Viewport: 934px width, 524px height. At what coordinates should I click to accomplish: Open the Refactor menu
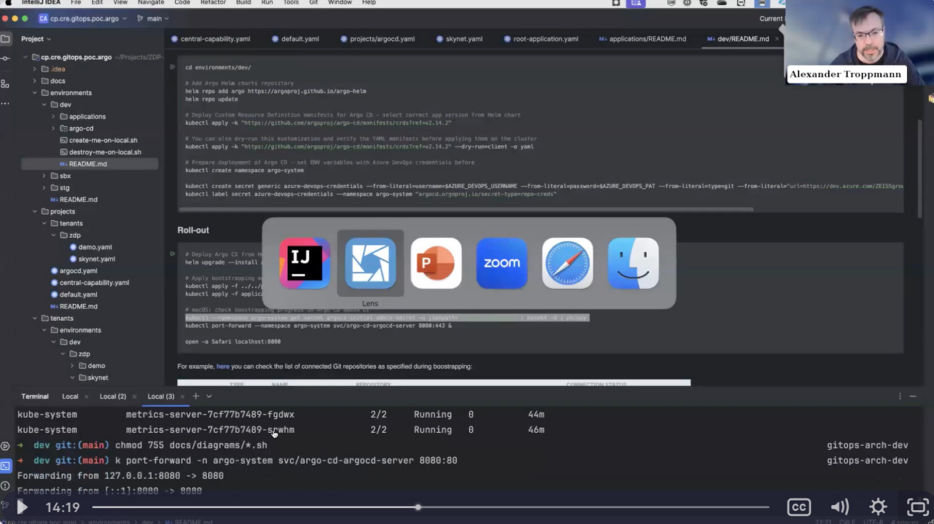[x=213, y=2]
